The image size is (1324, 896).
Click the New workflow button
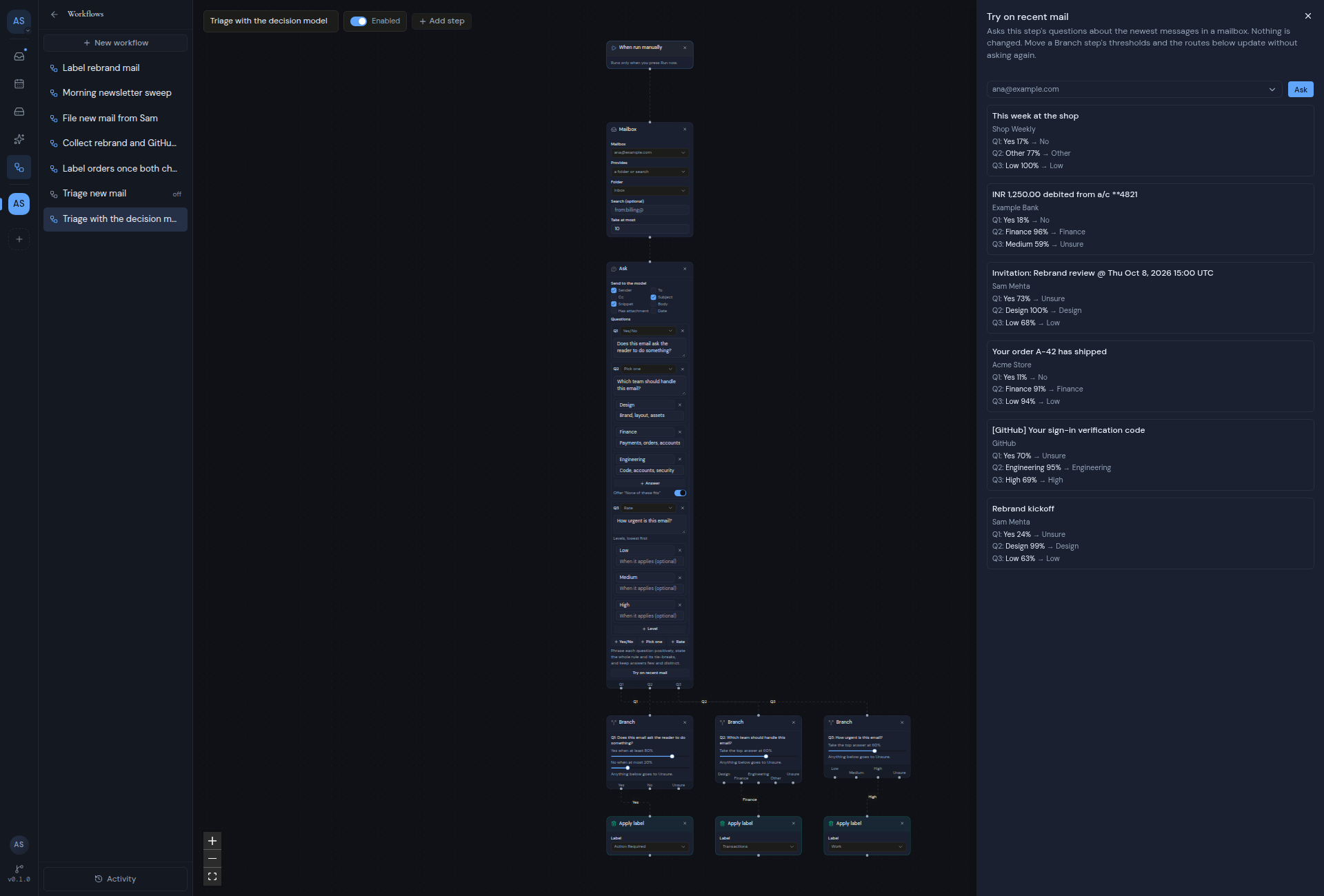tap(115, 43)
